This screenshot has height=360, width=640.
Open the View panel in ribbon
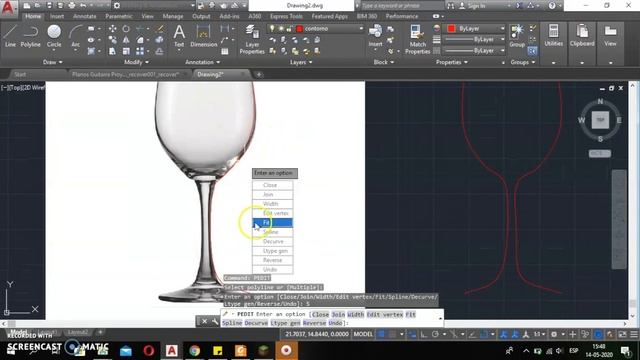point(610,36)
